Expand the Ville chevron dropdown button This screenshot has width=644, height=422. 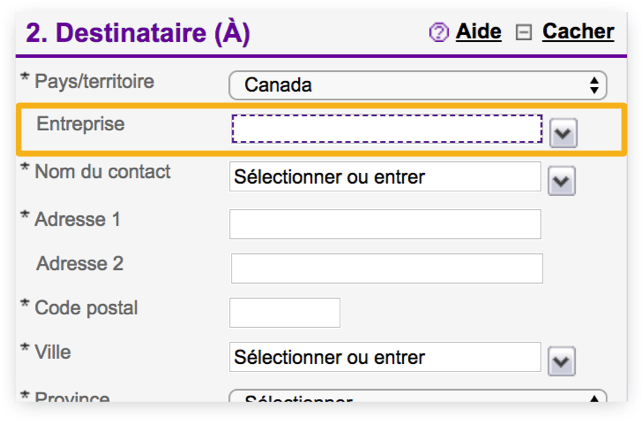[561, 362]
